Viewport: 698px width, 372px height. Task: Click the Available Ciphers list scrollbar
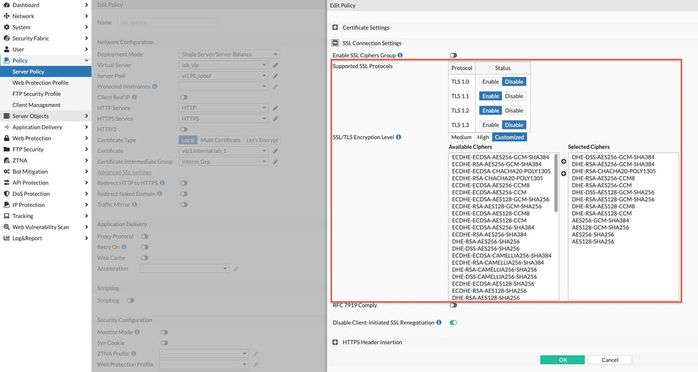point(556,183)
